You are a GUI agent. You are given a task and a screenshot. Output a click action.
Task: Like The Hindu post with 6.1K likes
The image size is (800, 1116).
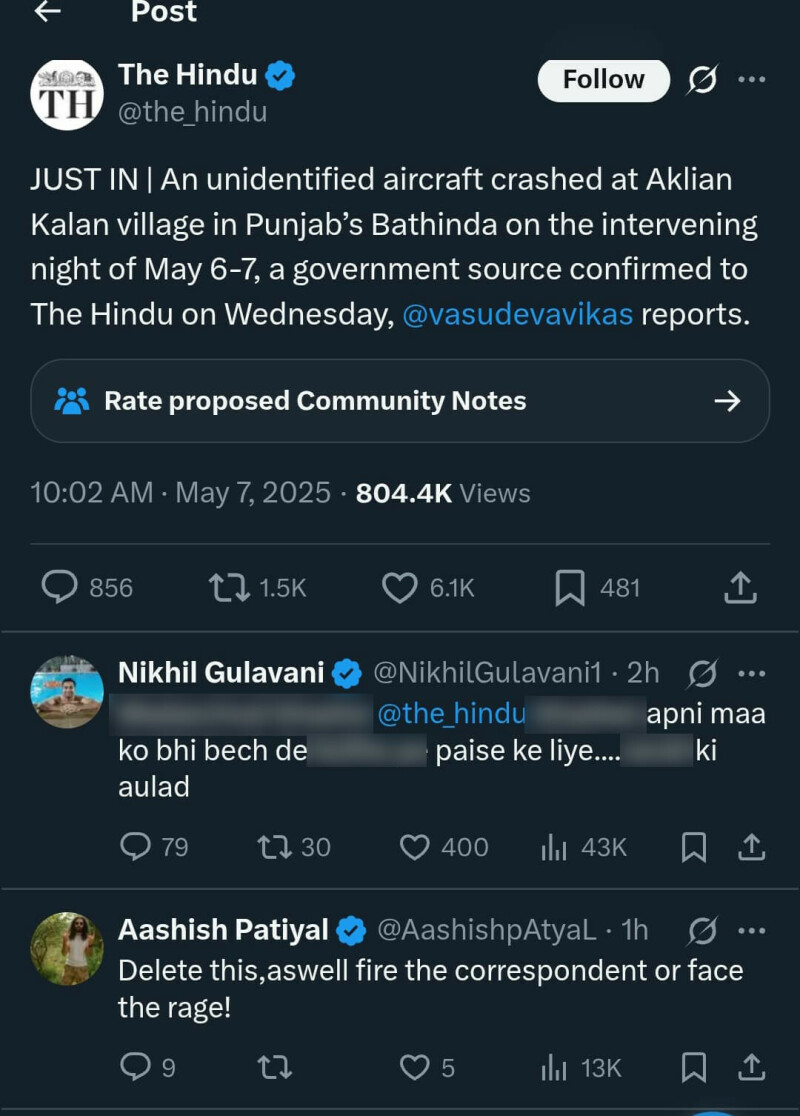point(400,588)
